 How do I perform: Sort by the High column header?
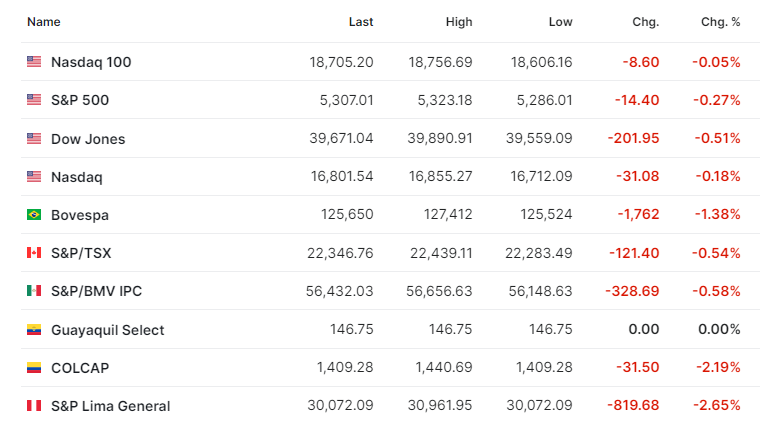coord(459,22)
